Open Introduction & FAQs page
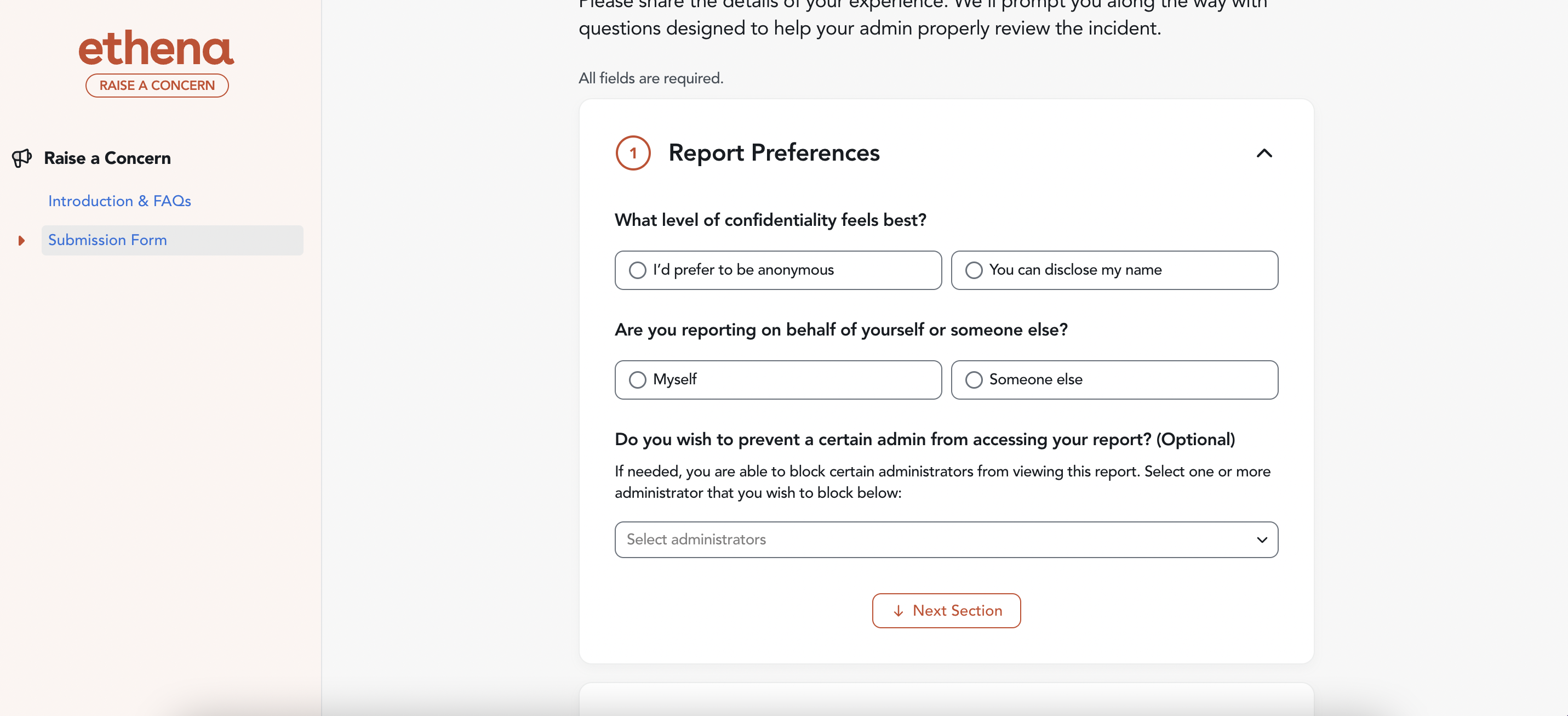This screenshot has width=1568, height=716. point(119,201)
